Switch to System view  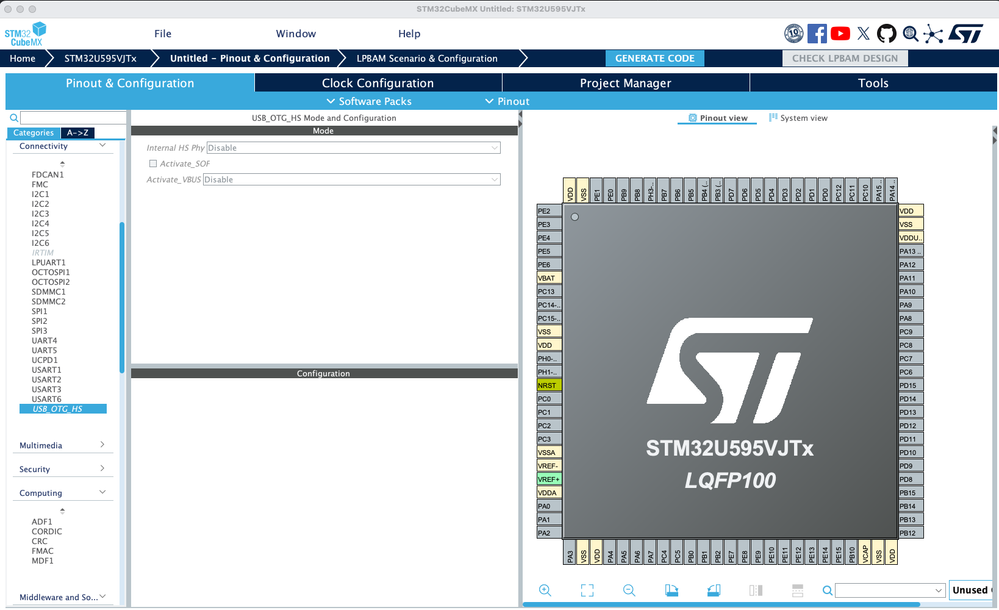(x=798, y=118)
